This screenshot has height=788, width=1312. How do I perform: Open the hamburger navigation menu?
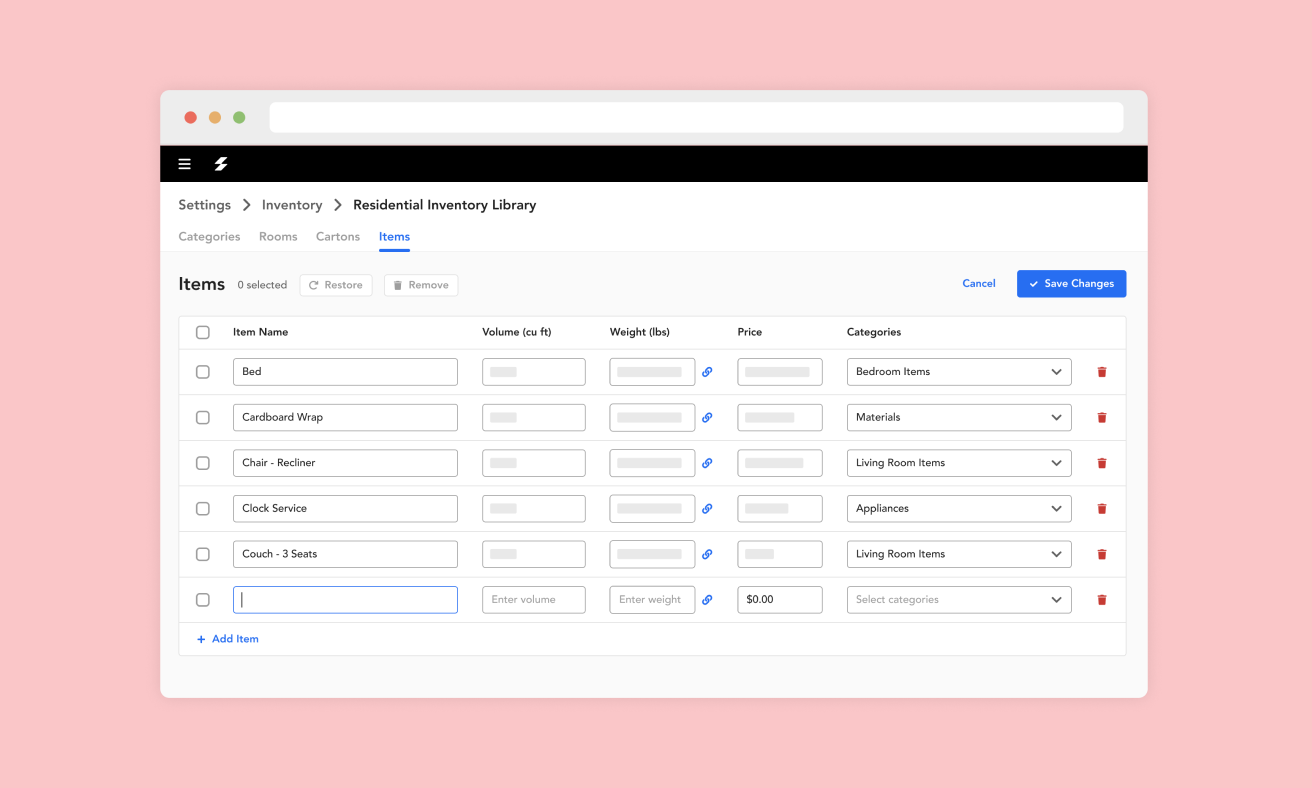click(x=185, y=164)
